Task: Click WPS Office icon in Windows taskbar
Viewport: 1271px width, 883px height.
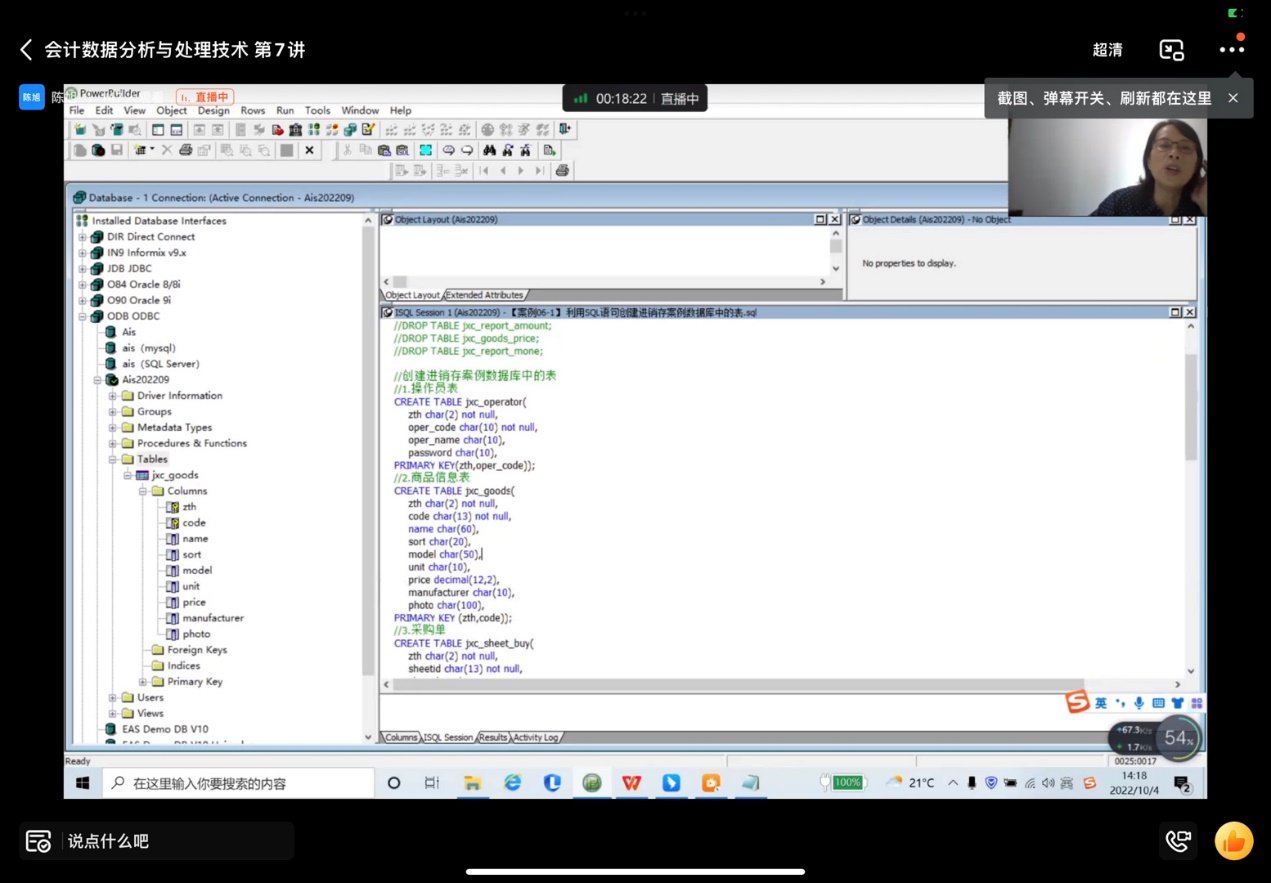Action: (x=631, y=783)
